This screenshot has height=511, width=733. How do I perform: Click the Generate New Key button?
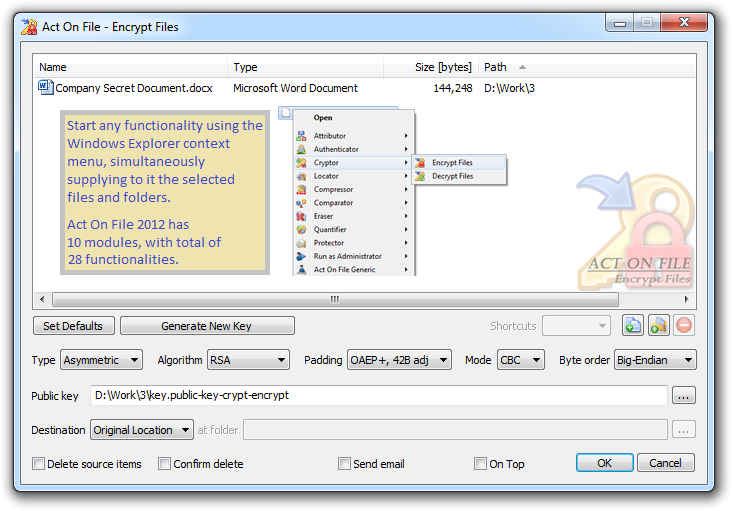[207, 326]
